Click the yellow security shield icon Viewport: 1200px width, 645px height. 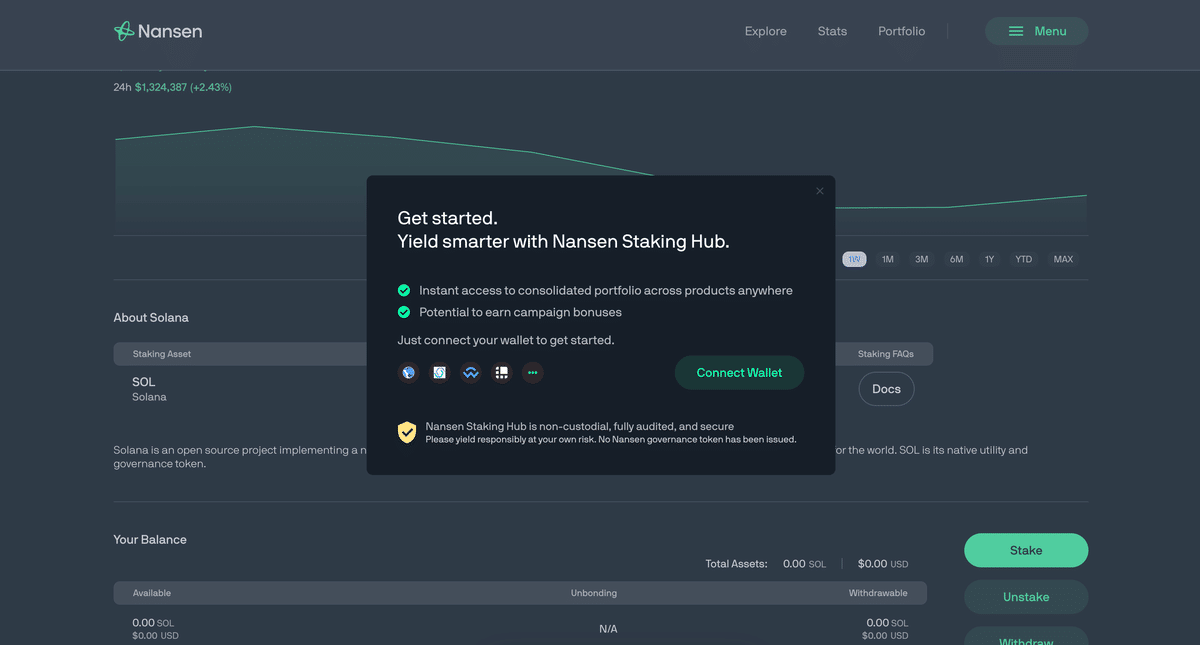(406, 432)
